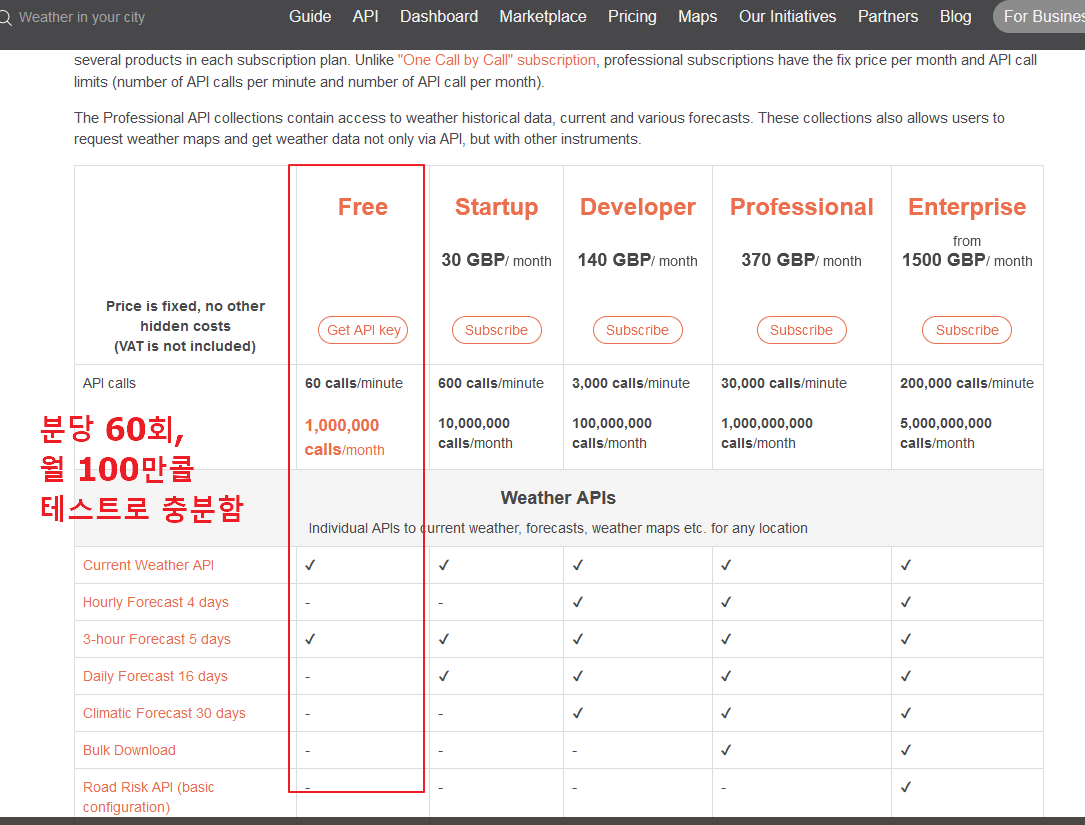Screen dimensions: 1085x825
Task: Click the For Business button
Action: click(x=1040, y=17)
